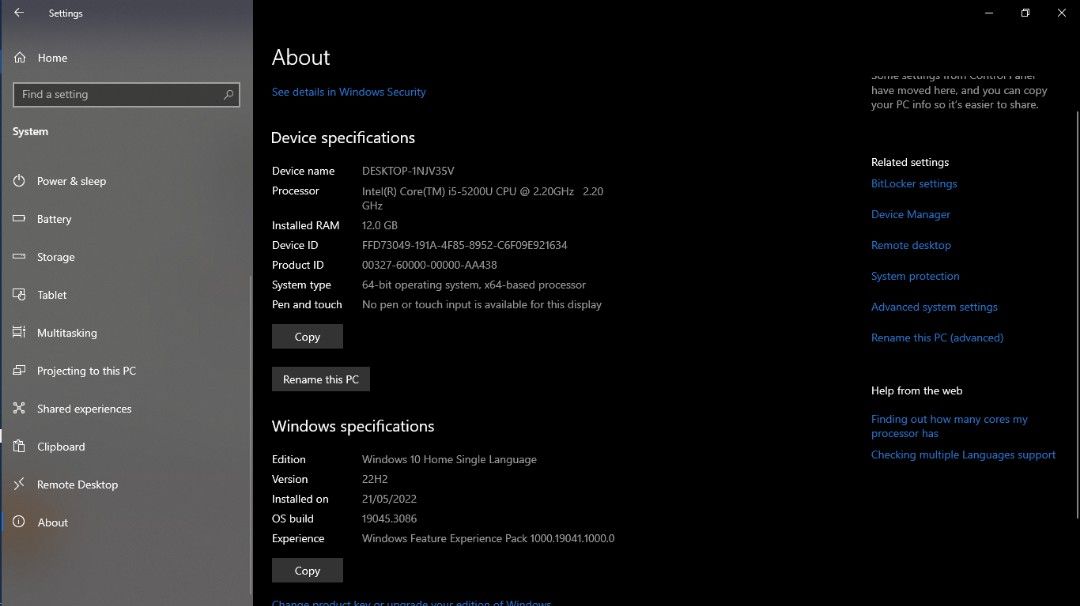Copy the device specifications
This screenshot has width=1080, height=606.
pos(307,337)
